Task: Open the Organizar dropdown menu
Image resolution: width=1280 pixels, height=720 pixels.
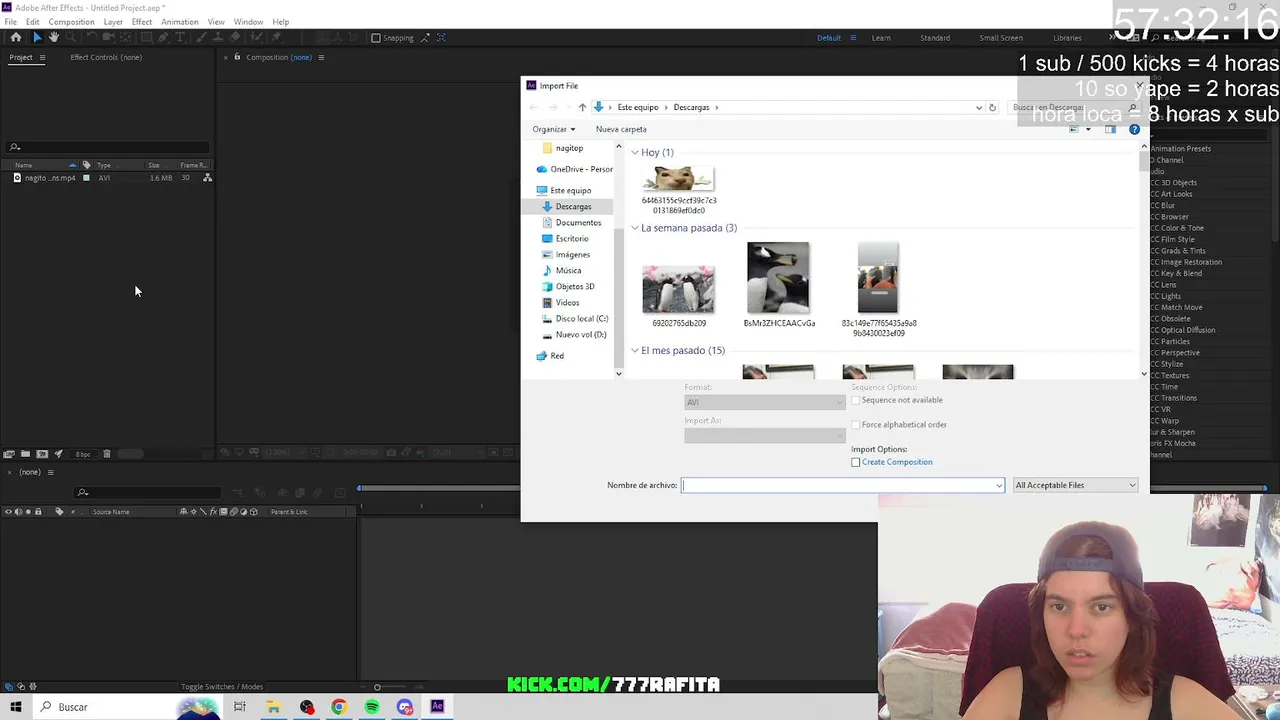Action: (554, 129)
